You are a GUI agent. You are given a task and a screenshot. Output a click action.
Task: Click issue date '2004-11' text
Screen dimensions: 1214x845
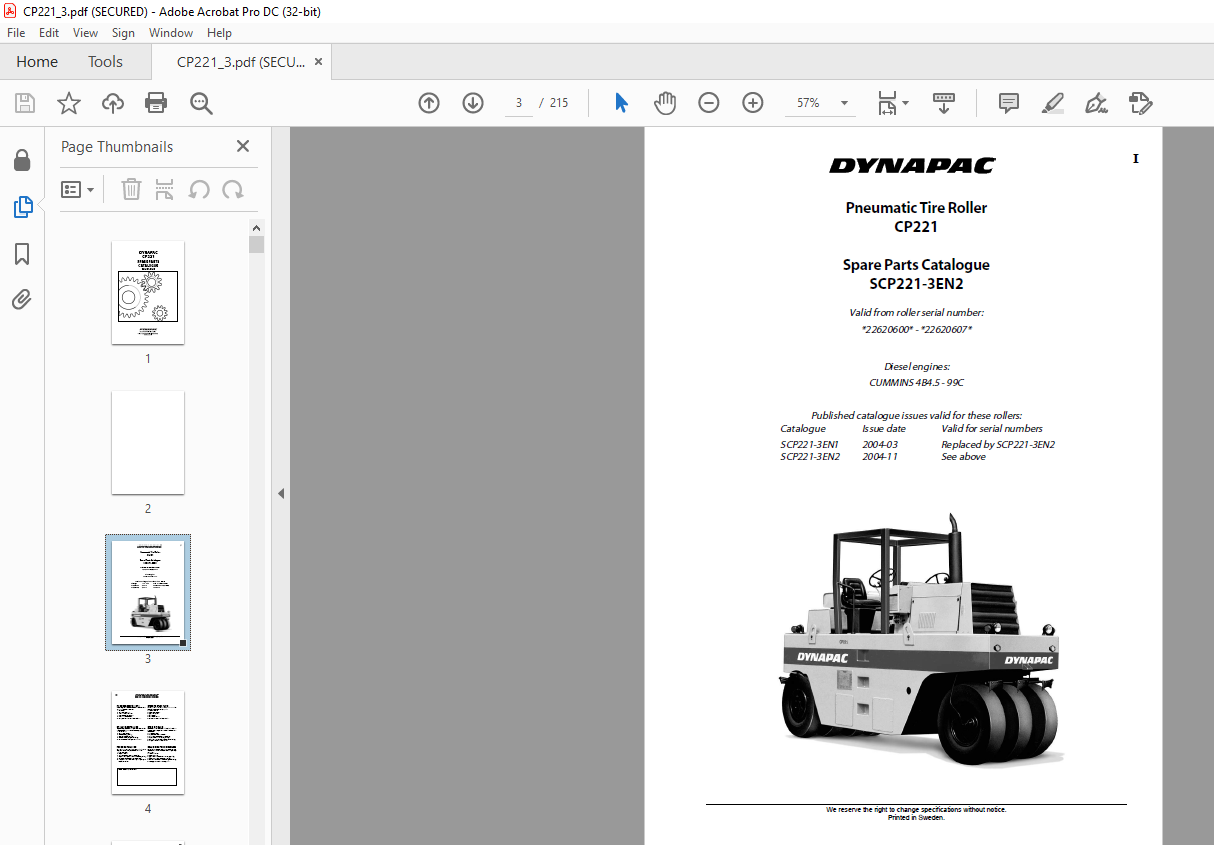(x=880, y=457)
